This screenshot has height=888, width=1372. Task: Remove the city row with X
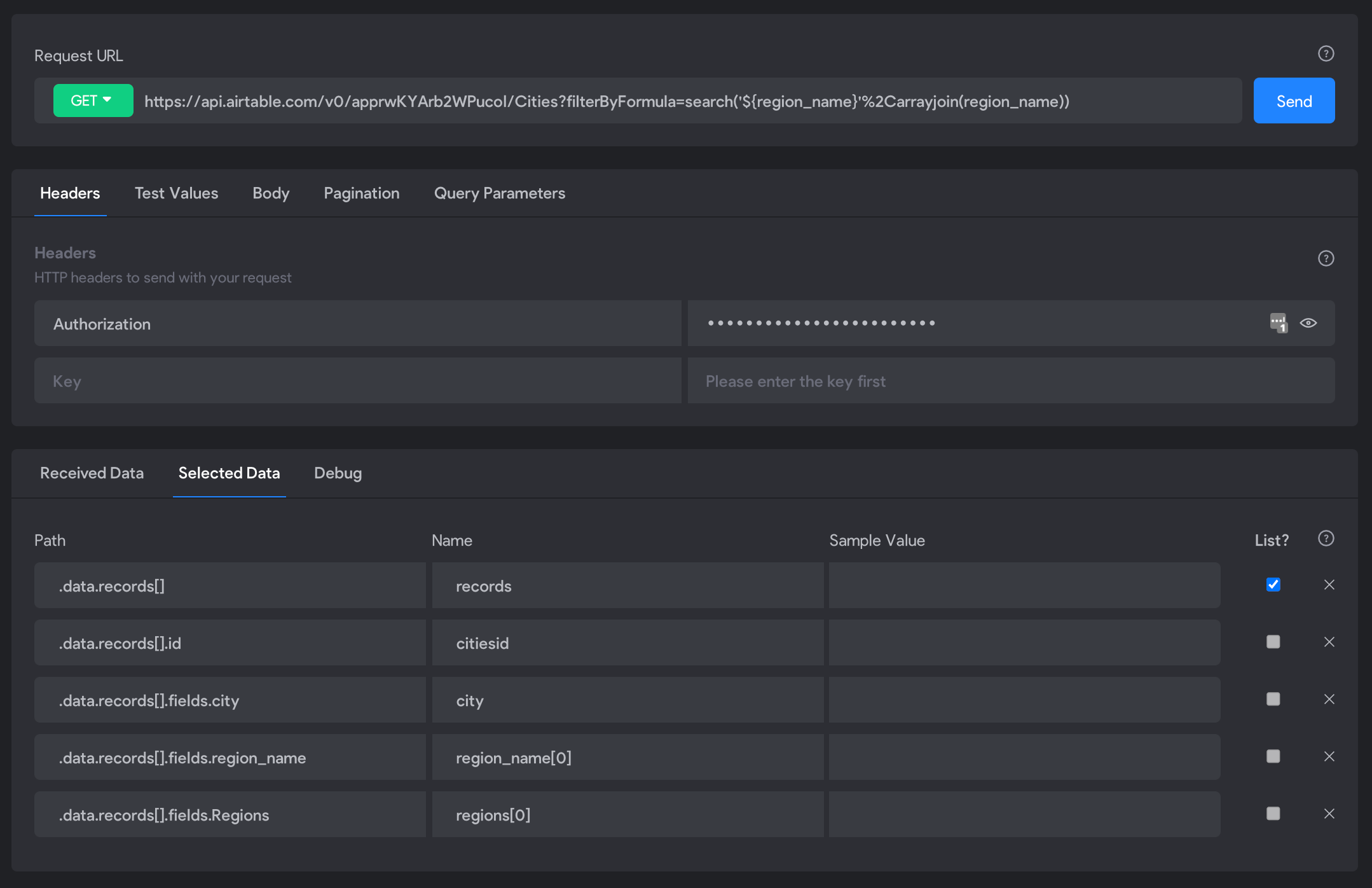(1329, 699)
